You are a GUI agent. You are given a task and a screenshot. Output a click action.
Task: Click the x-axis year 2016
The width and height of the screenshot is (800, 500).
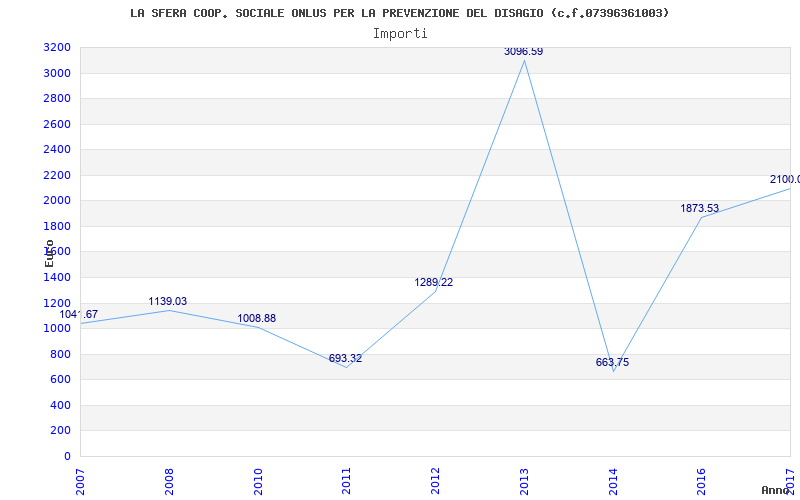702,482
